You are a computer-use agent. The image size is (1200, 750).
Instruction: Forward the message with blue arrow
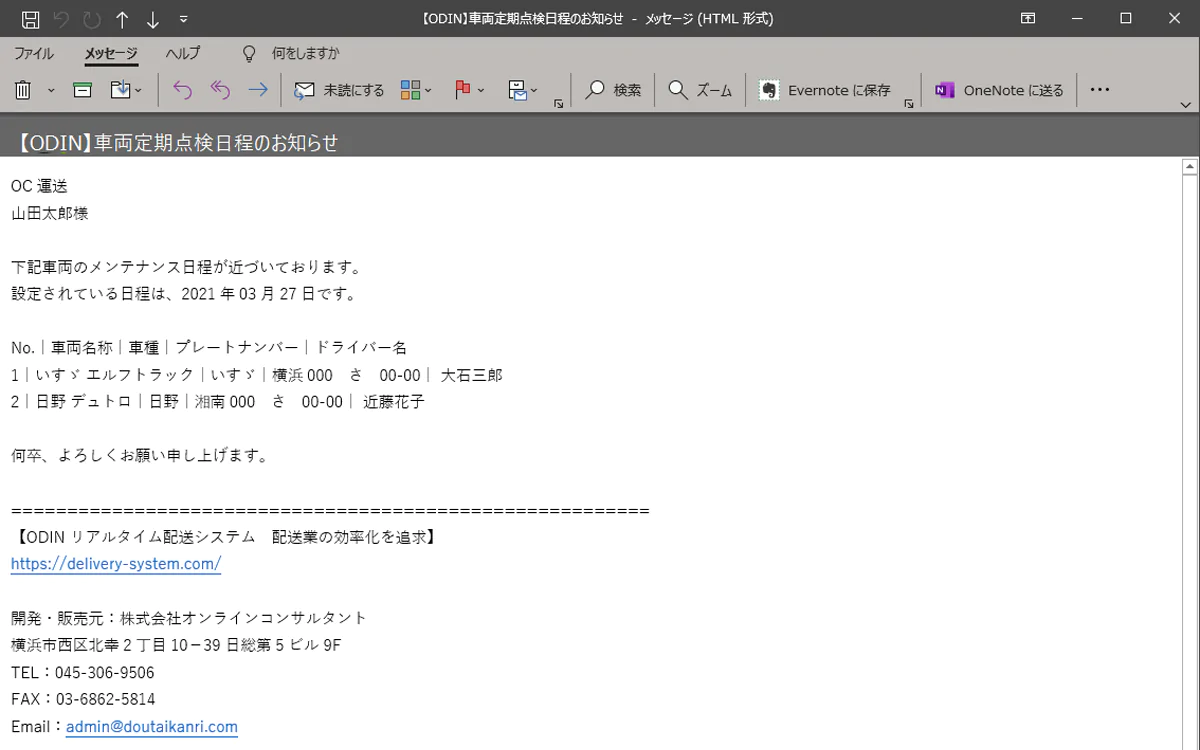pos(258,90)
